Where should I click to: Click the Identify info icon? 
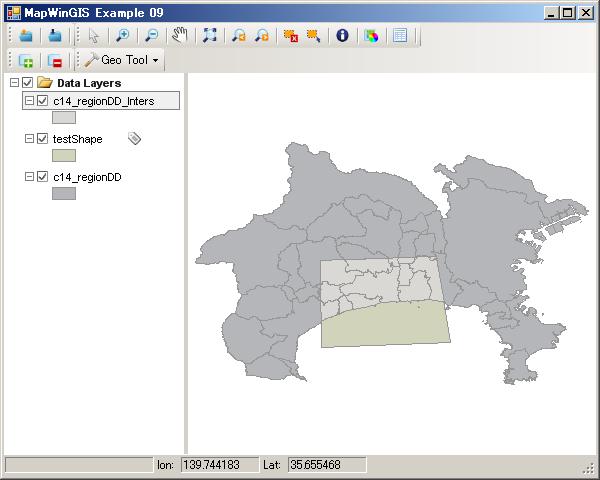[x=342, y=35]
